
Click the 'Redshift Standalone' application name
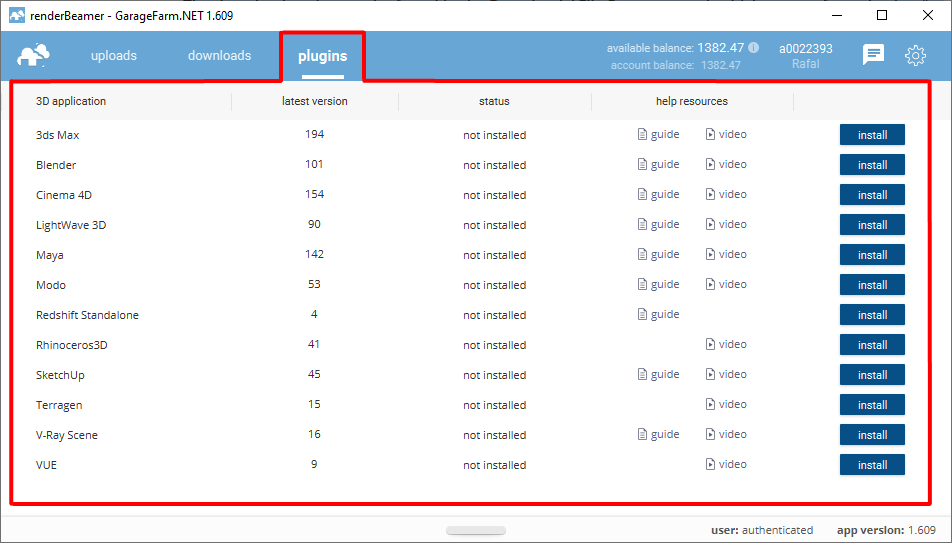87,315
